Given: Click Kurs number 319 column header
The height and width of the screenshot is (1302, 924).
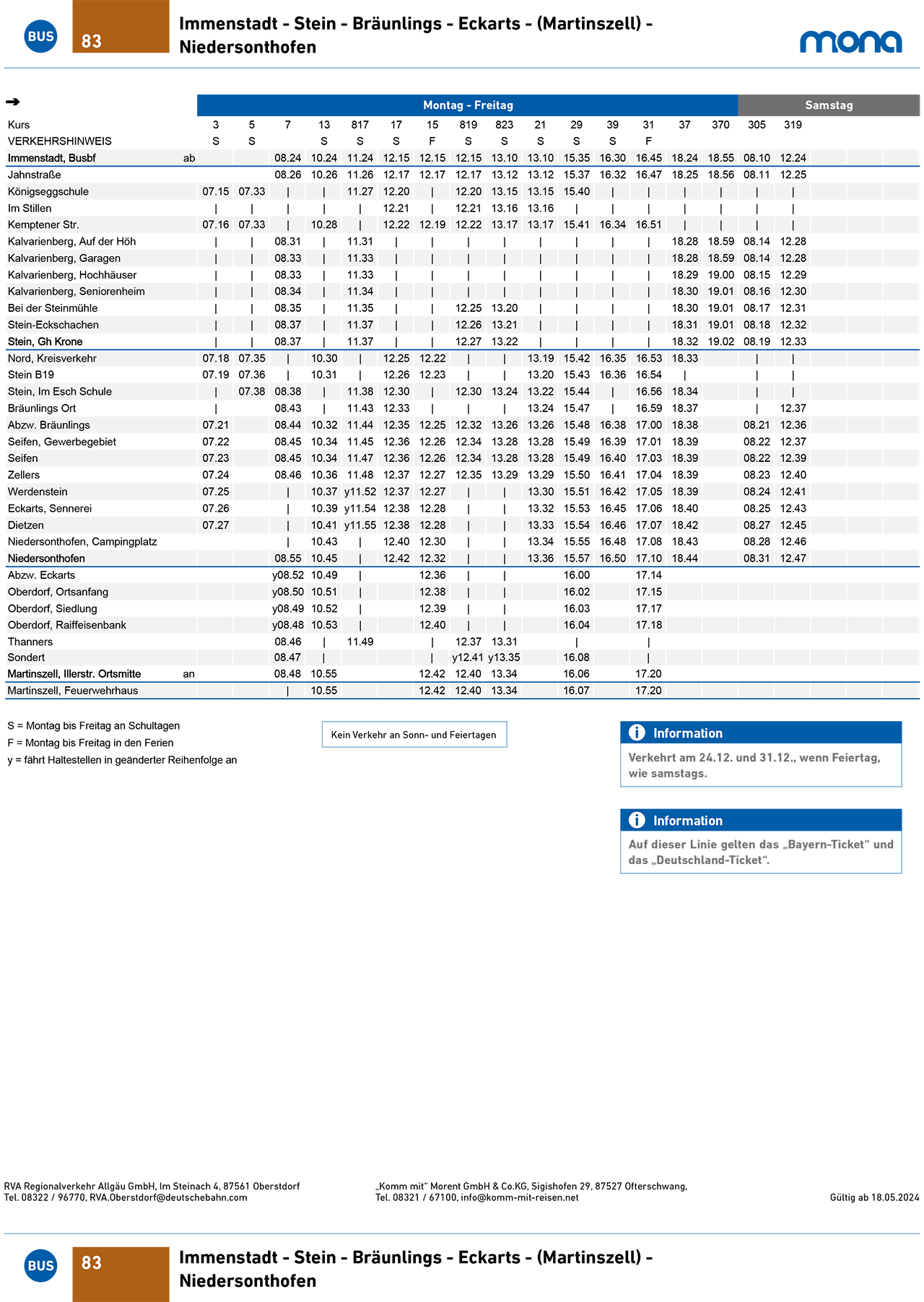Looking at the screenshot, I should [793, 125].
